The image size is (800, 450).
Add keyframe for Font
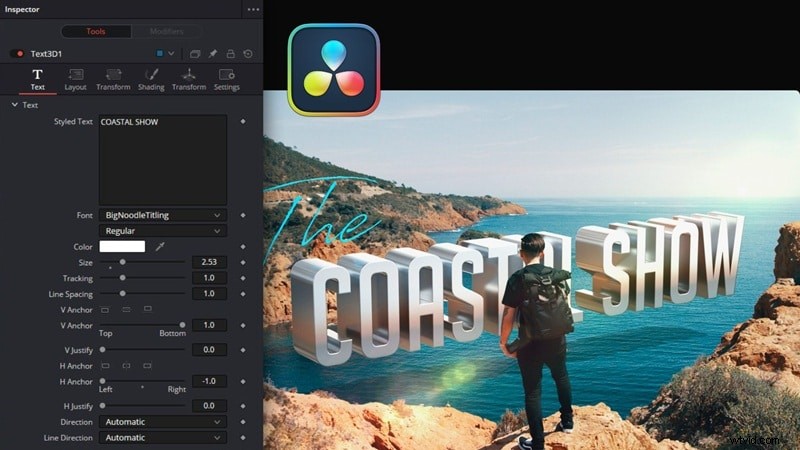tap(243, 215)
